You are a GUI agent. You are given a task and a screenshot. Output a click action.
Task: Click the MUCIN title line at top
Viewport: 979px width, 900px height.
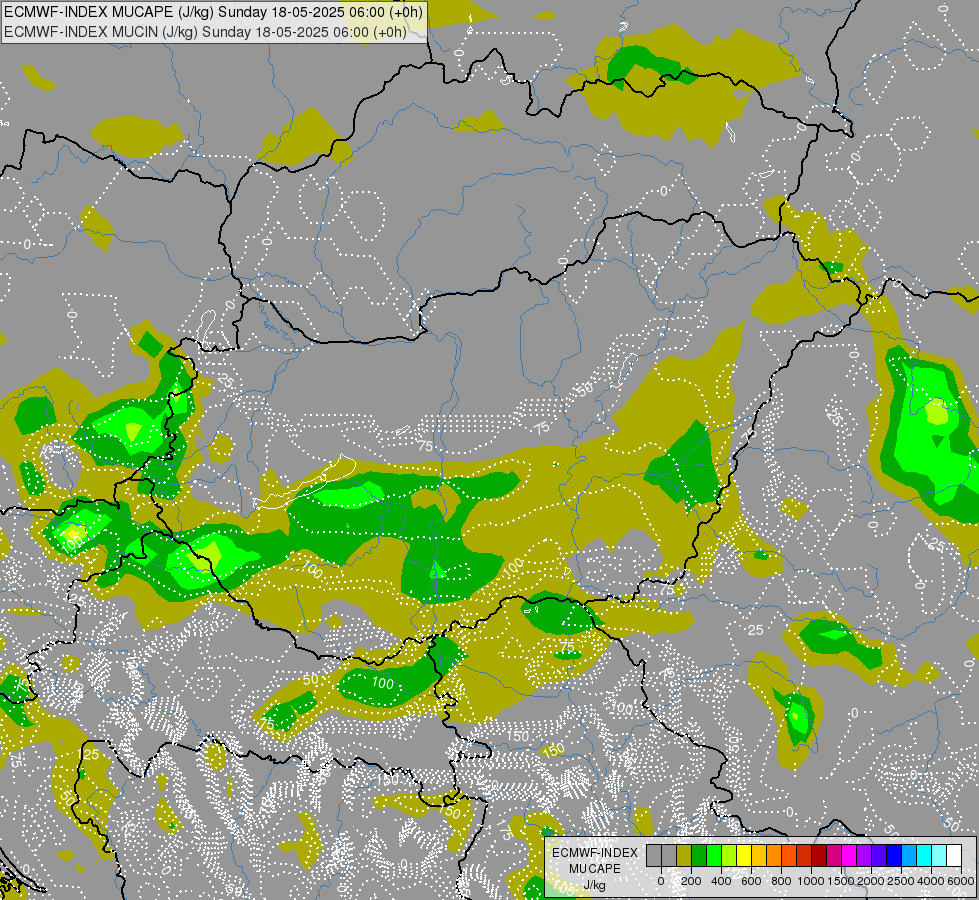click(205, 31)
